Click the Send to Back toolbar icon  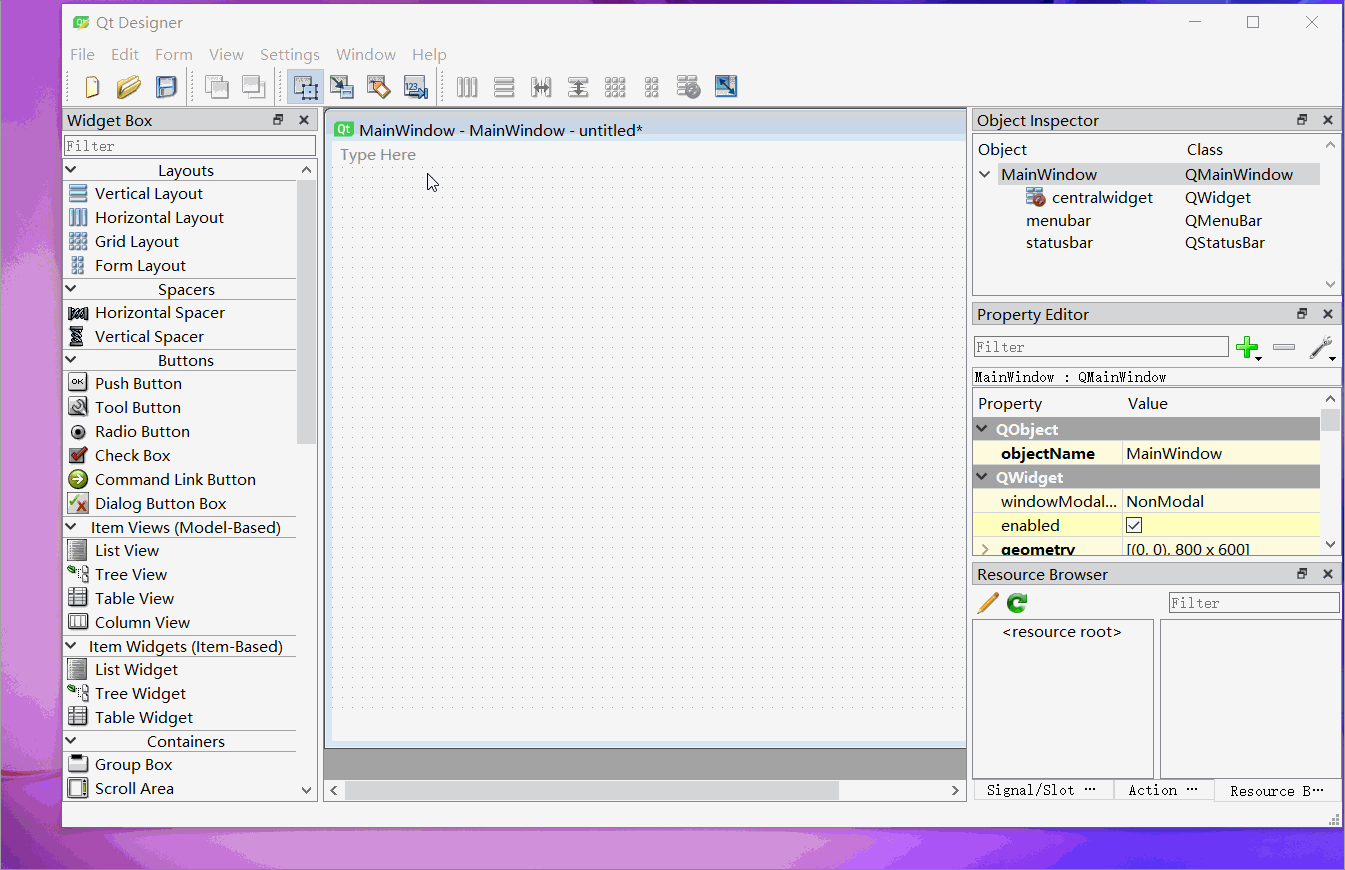click(x=216, y=87)
